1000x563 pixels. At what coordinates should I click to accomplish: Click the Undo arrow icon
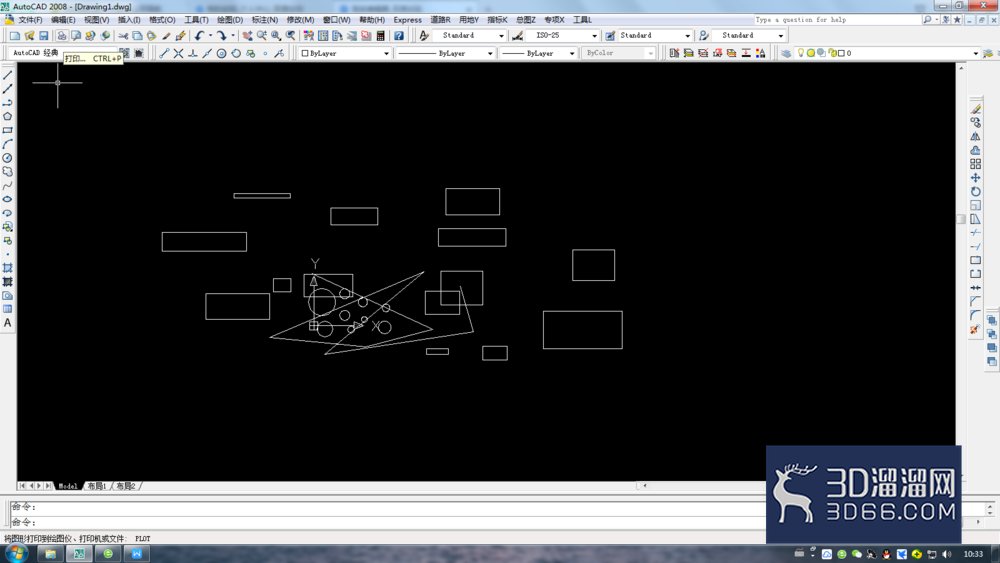[x=200, y=36]
